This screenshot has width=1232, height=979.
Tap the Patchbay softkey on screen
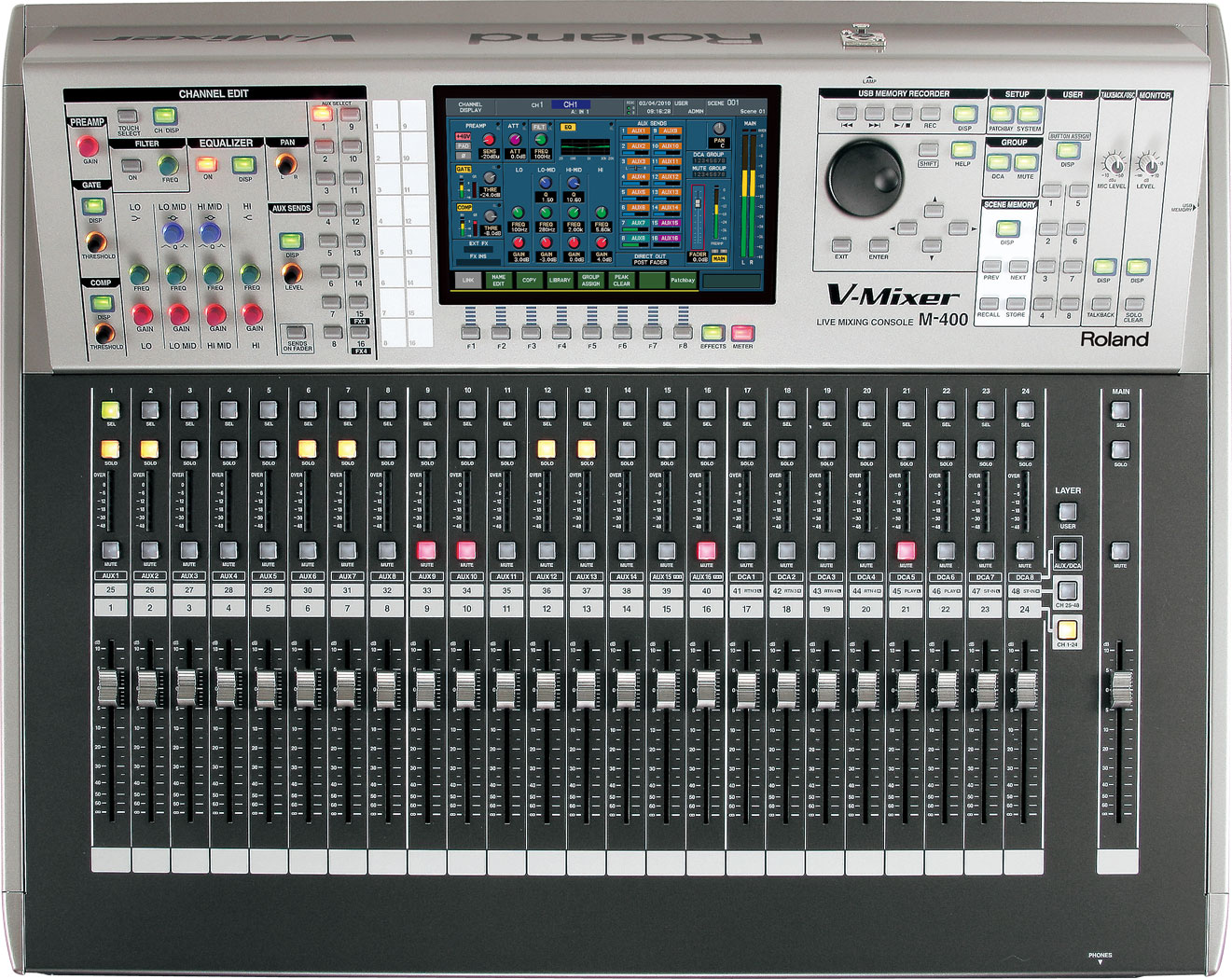683,280
